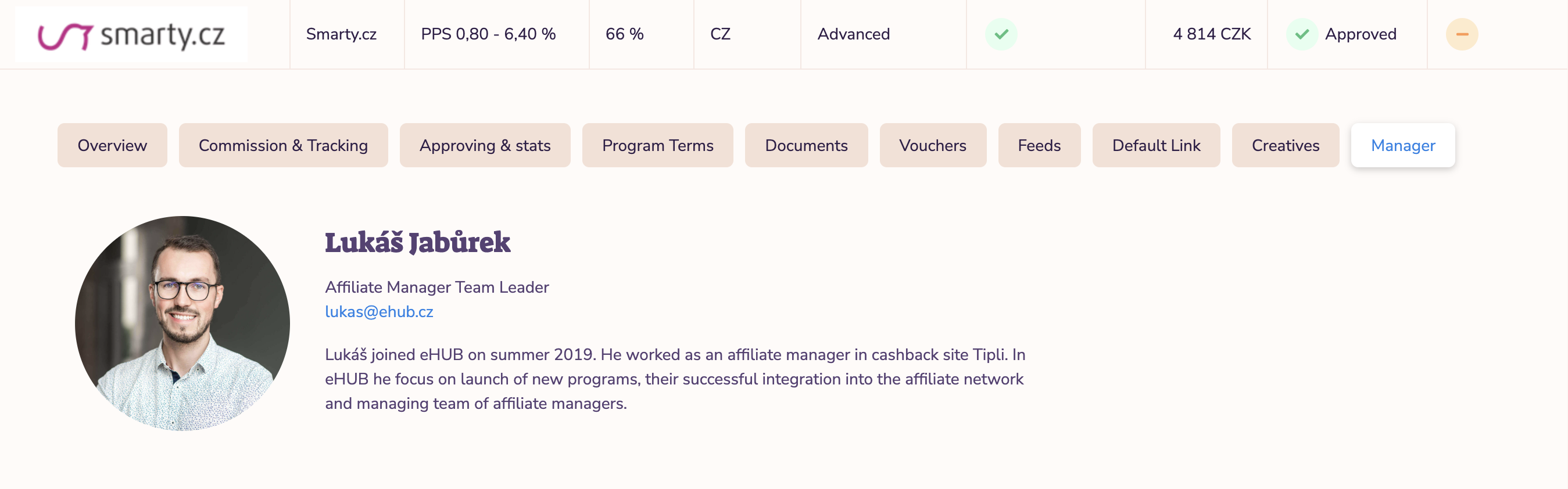Click the Approved green check icon
The width and height of the screenshot is (1568, 489).
1301,35
